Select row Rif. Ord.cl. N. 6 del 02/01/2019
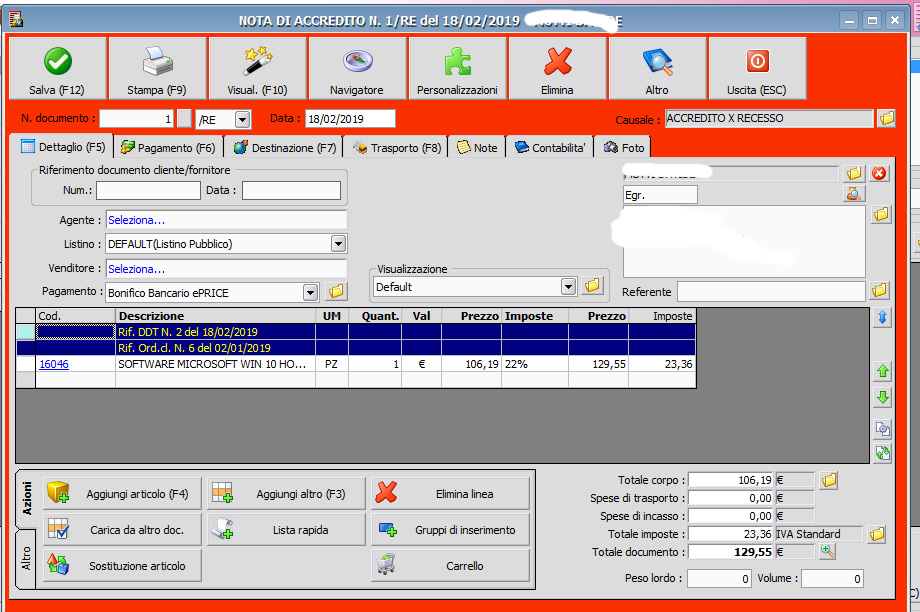The width and height of the screenshot is (920, 612). click(356, 348)
